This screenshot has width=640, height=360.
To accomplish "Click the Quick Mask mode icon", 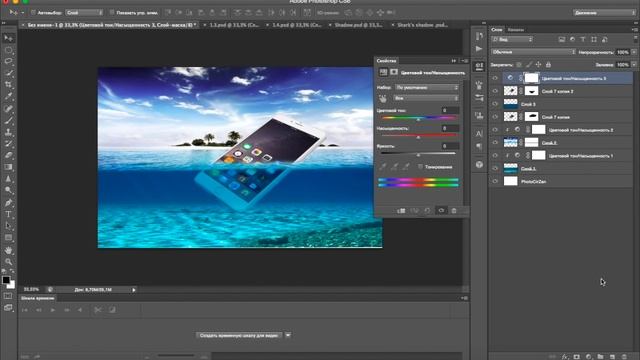I will [8, 296].
